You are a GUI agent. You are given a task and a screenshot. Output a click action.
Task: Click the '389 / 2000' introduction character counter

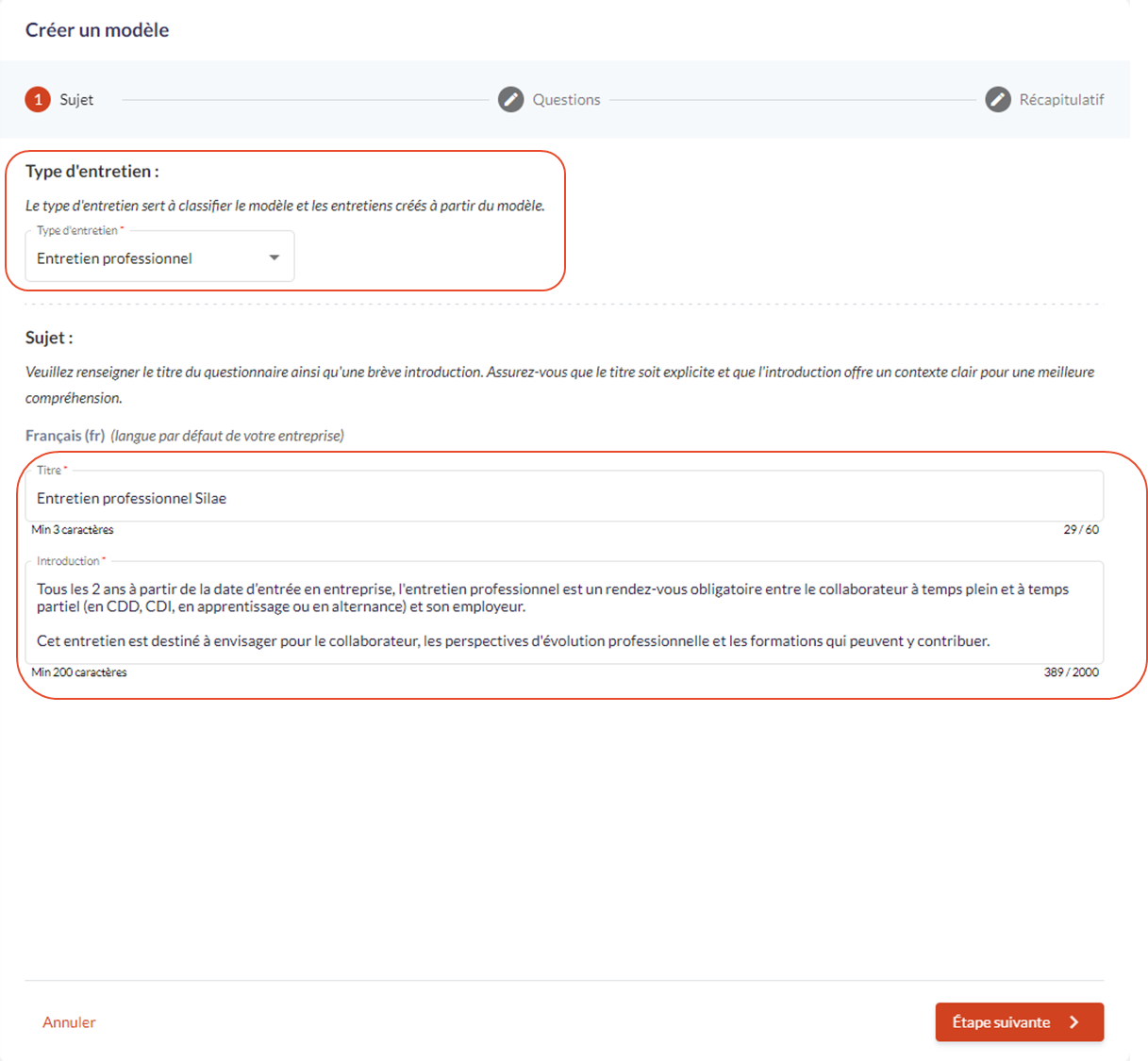tap(1072, 672)
